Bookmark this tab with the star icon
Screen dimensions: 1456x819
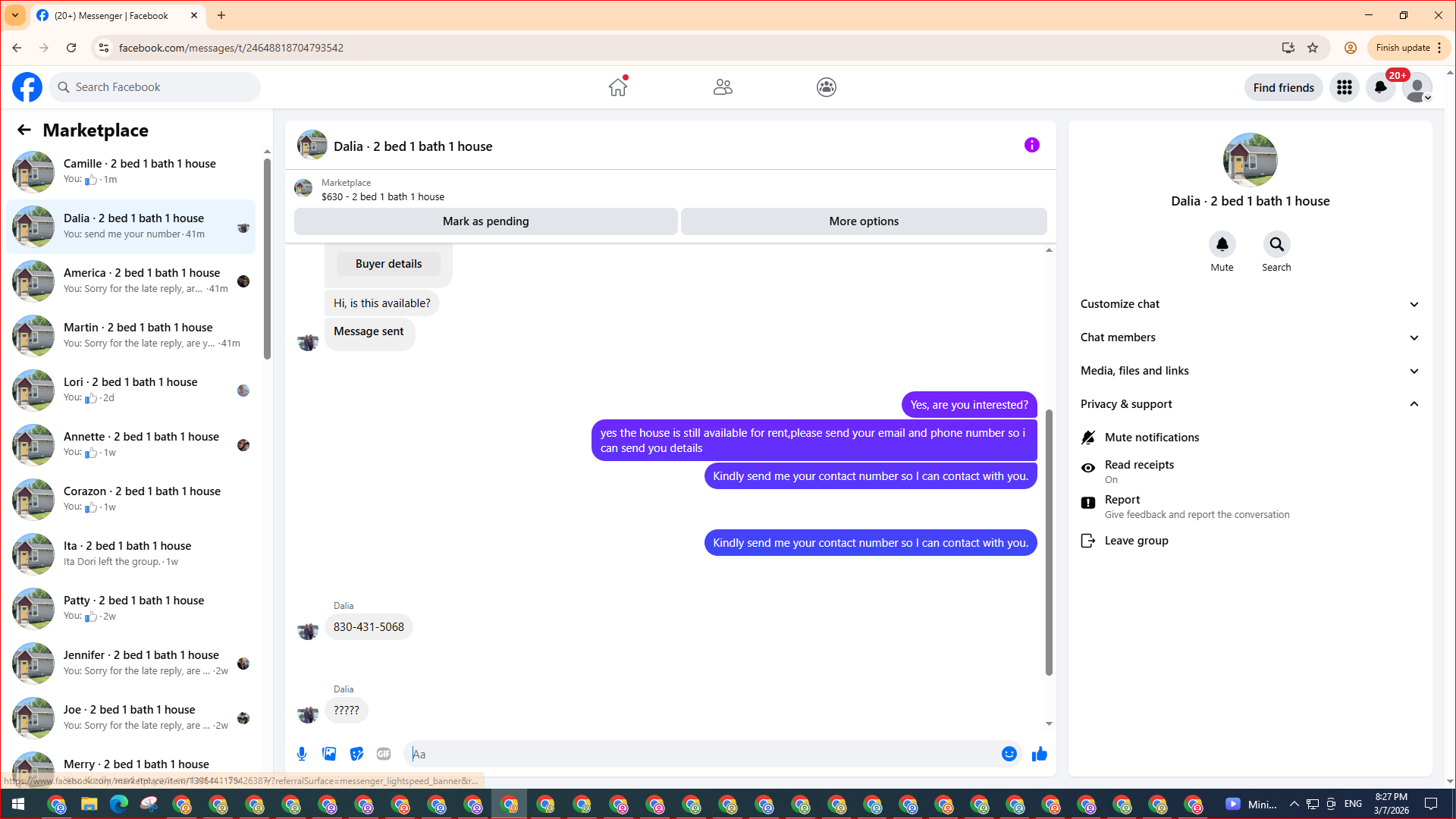click(1313, 48)
